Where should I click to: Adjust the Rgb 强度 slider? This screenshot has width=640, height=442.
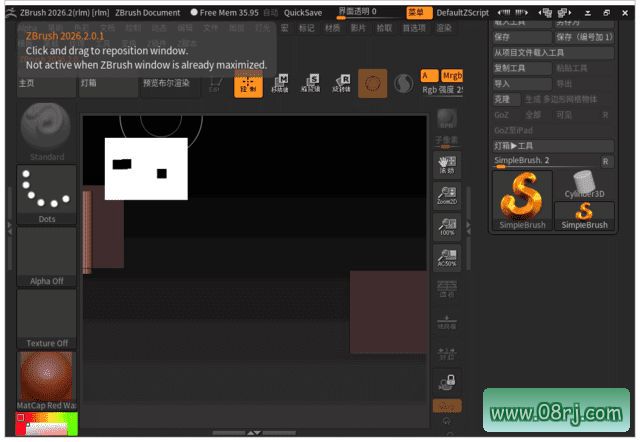(x=442, y=90)
